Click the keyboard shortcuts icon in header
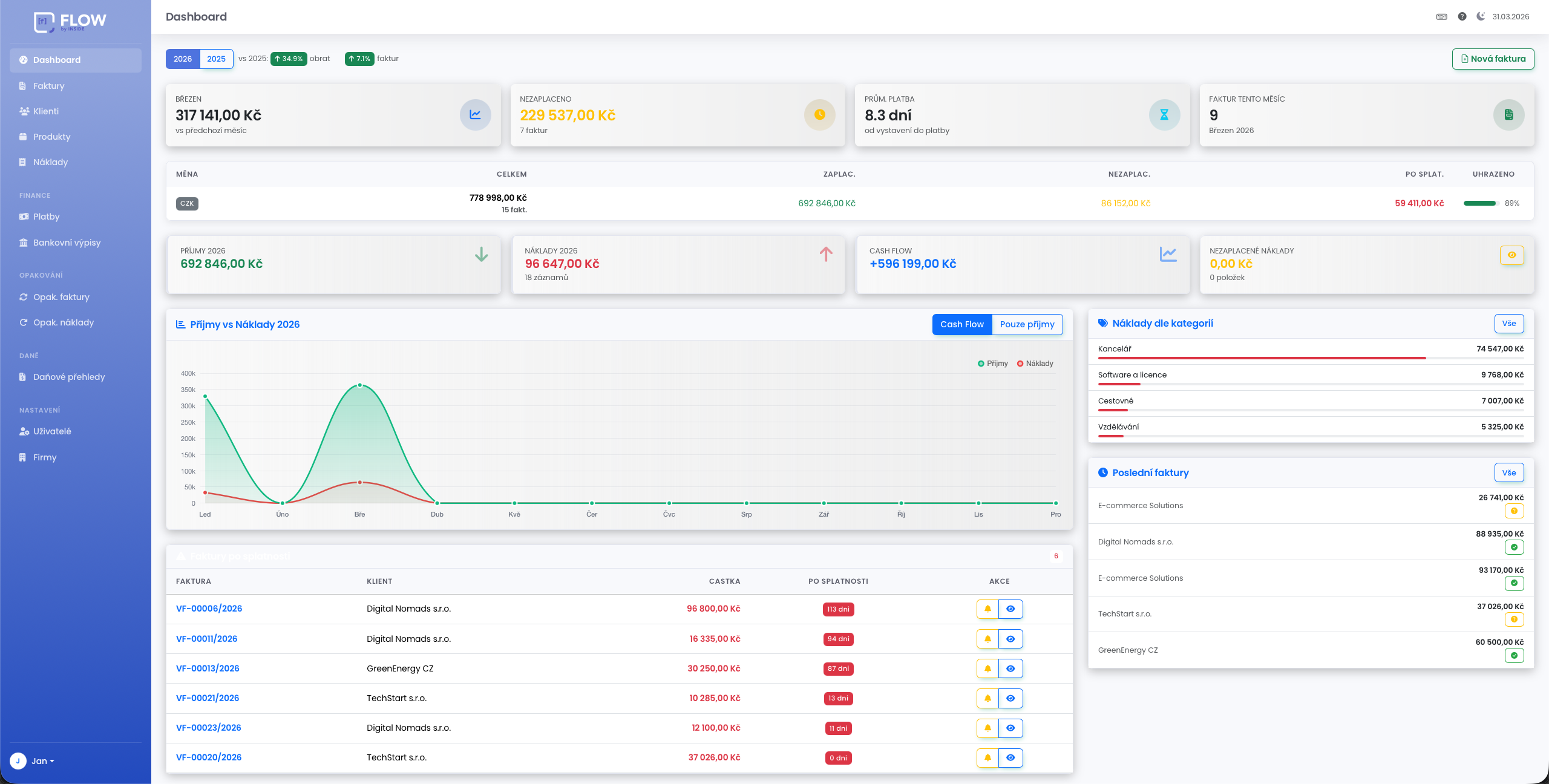 click(x=1441, y=17)
